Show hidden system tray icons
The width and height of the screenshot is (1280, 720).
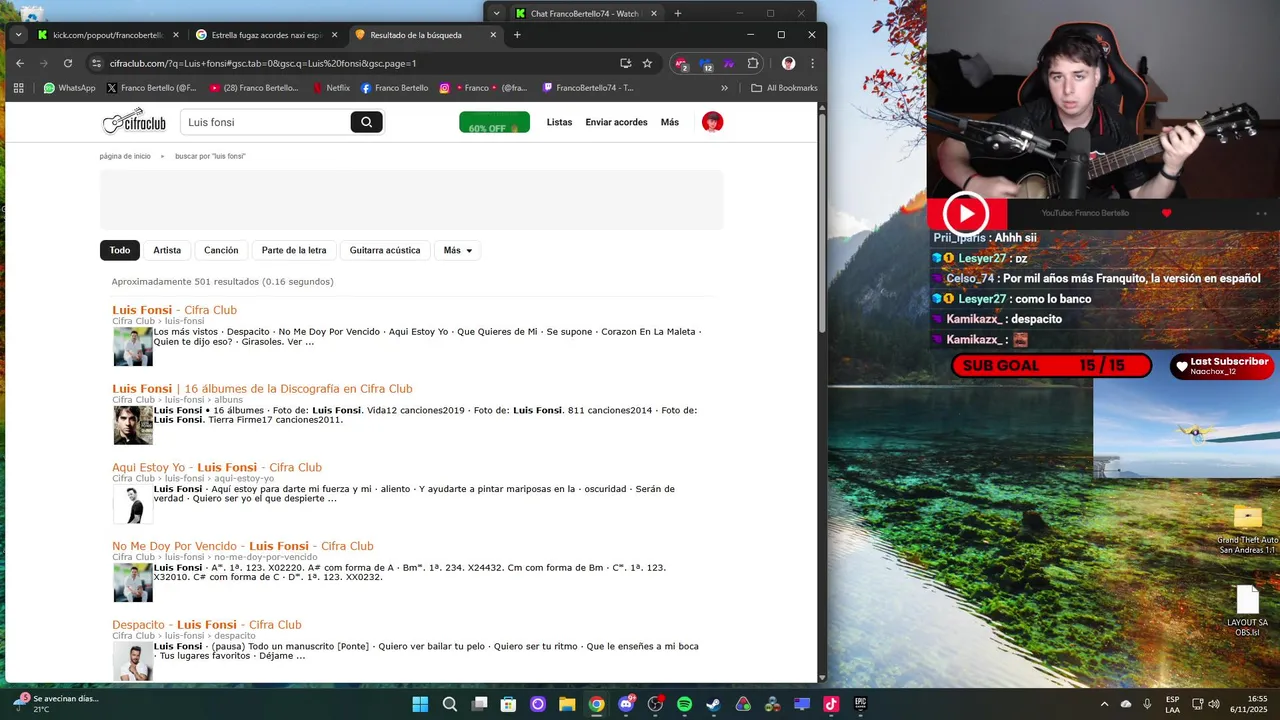click(x=1104, y=704)
